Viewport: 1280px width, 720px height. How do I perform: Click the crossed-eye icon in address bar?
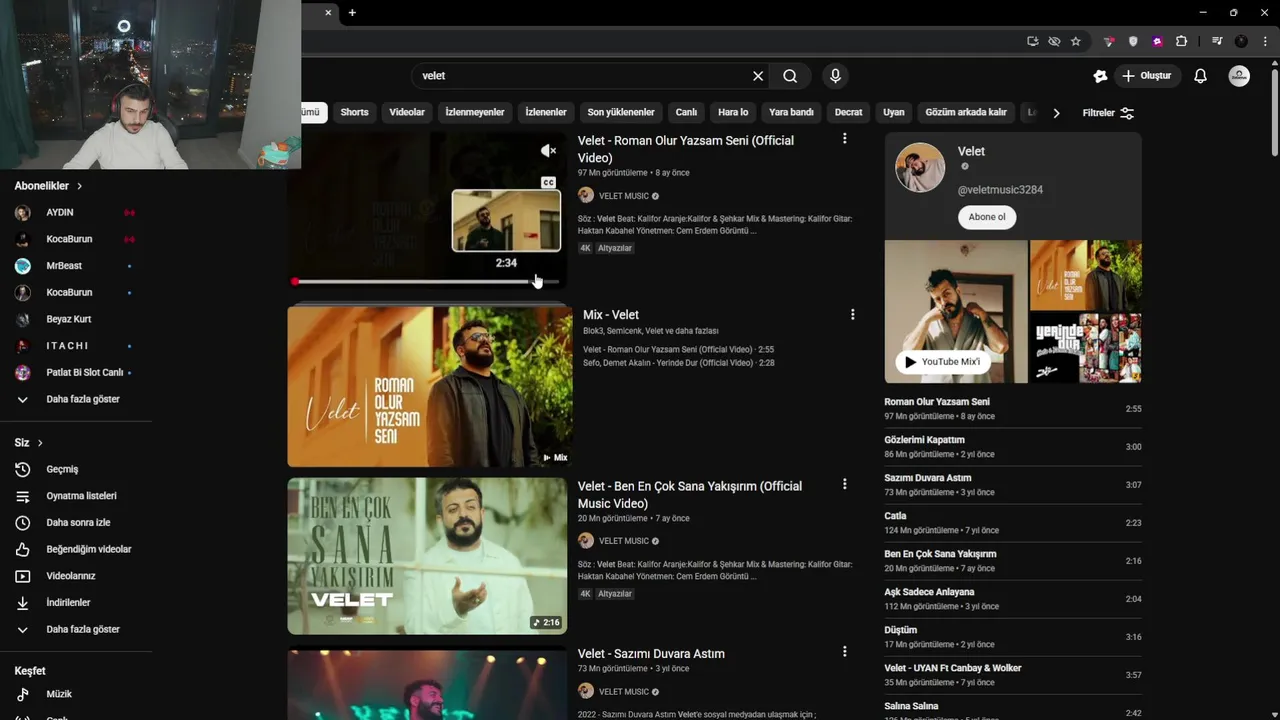(1054, 41)
